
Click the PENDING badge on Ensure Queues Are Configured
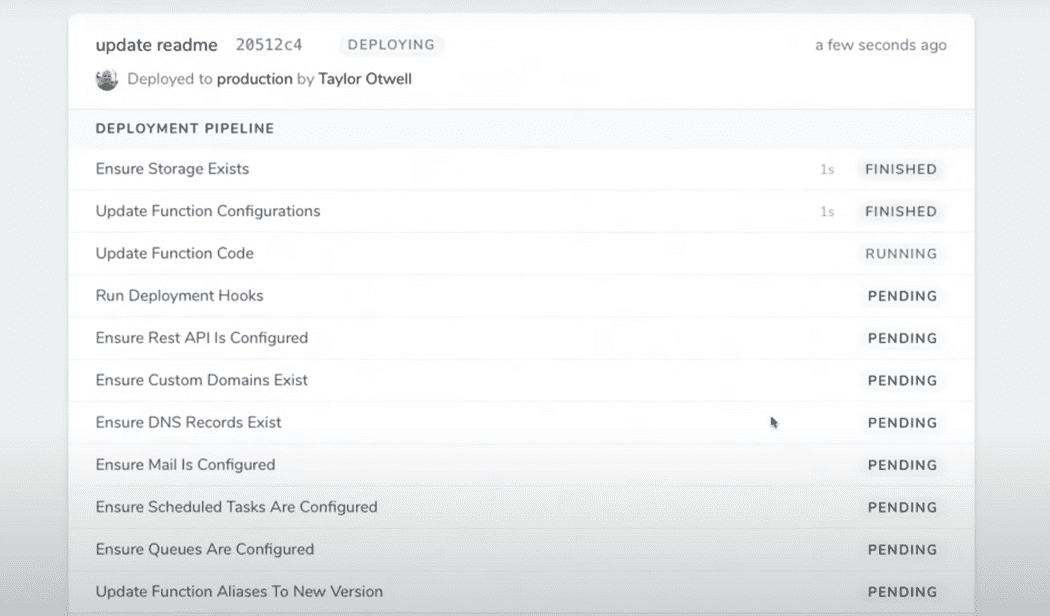click(902, 549)
